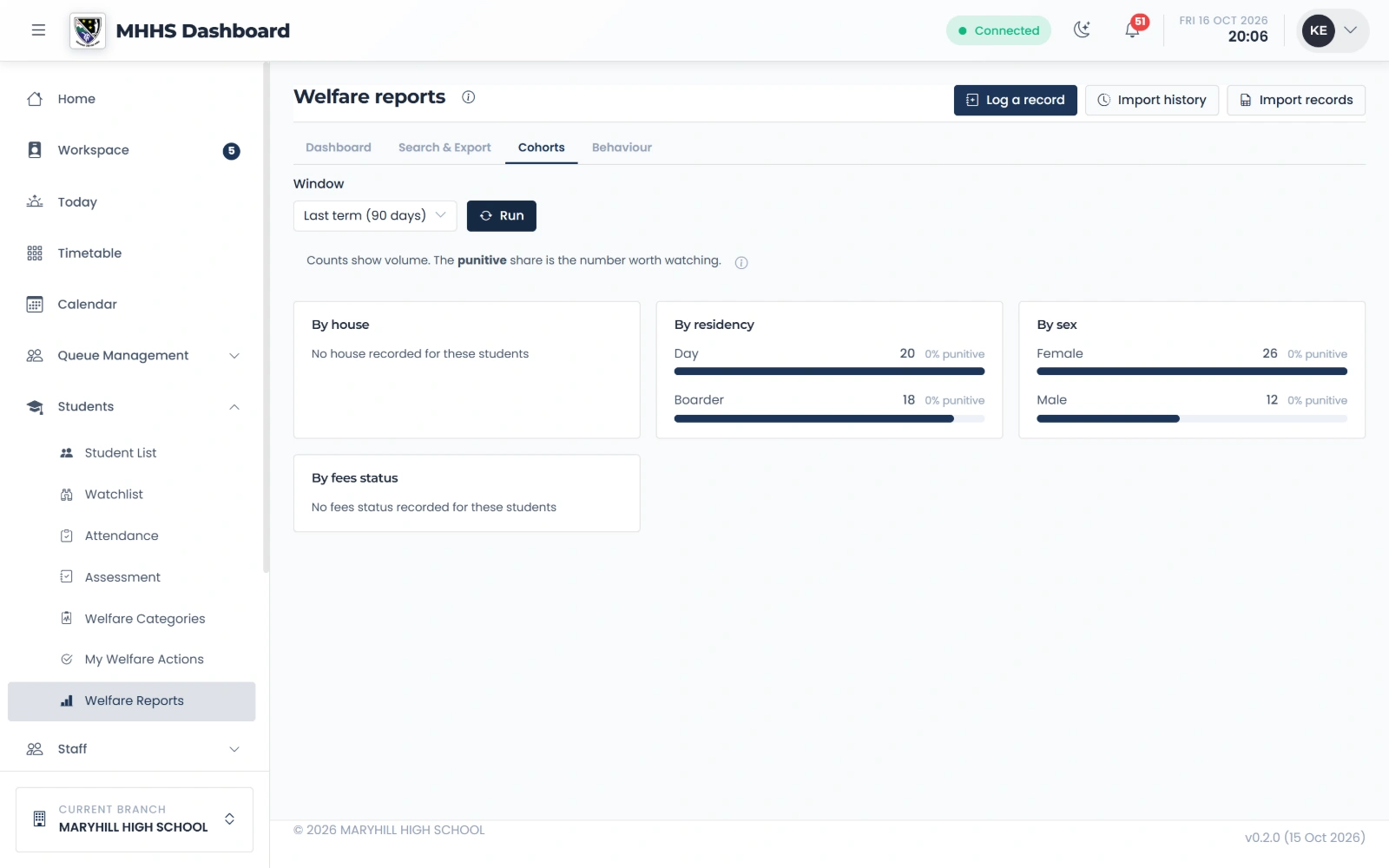Switch the current branch selector

point(135,819)
